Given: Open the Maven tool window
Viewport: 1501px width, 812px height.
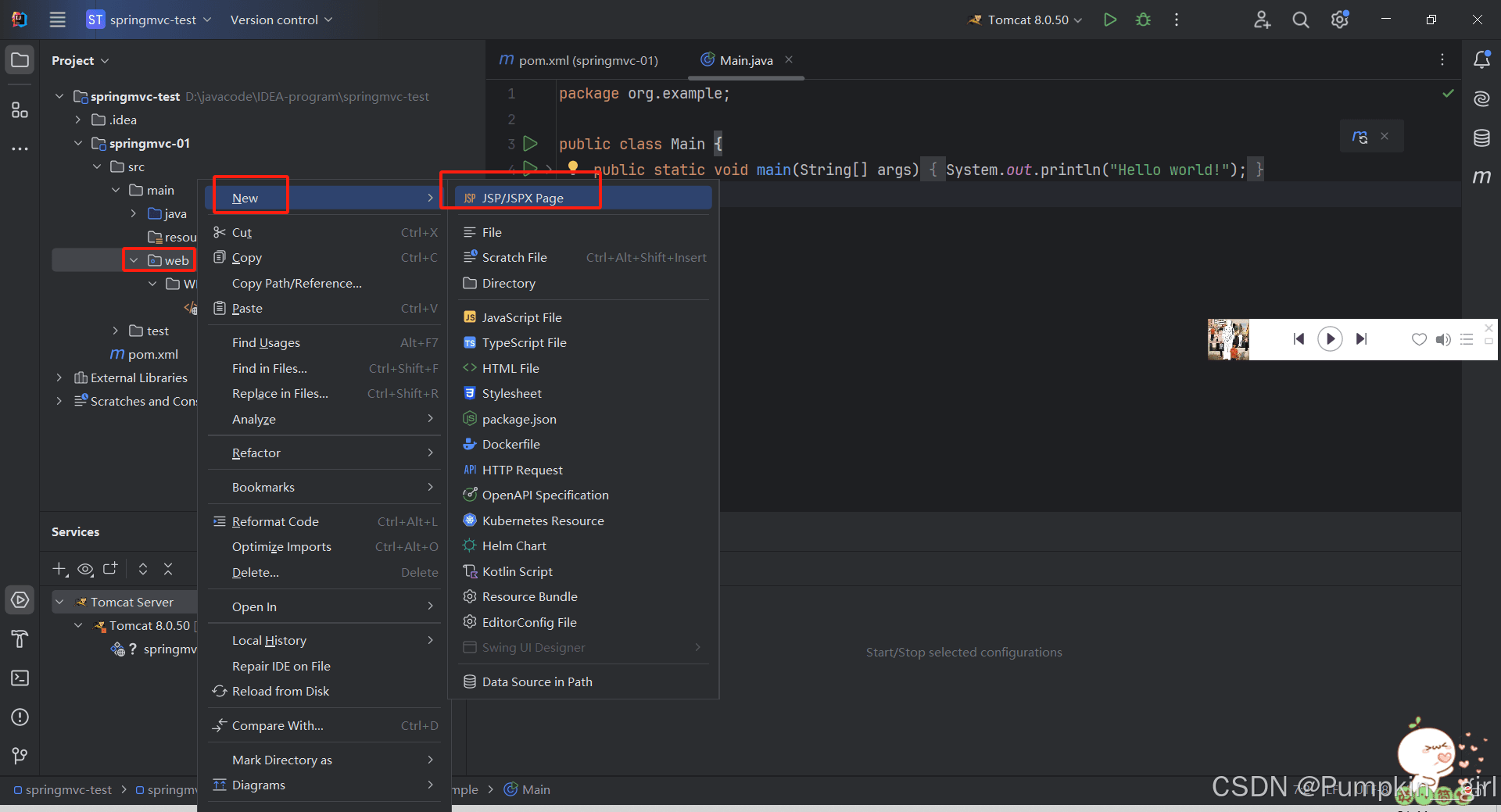Looking at the screenshot, I should pyautogui.click(x=1481, y=177).
